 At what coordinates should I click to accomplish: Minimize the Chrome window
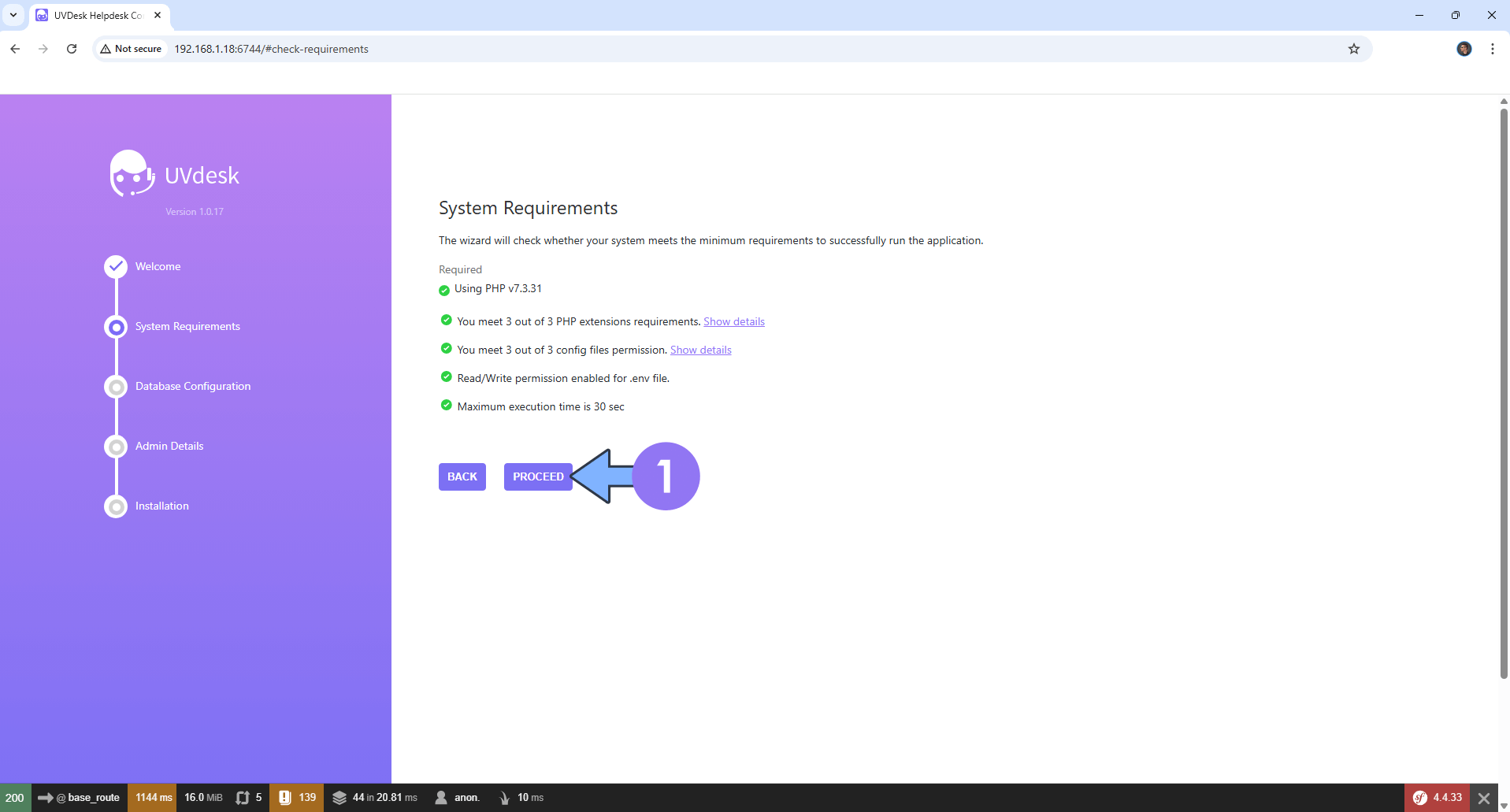pos(1419,15)
